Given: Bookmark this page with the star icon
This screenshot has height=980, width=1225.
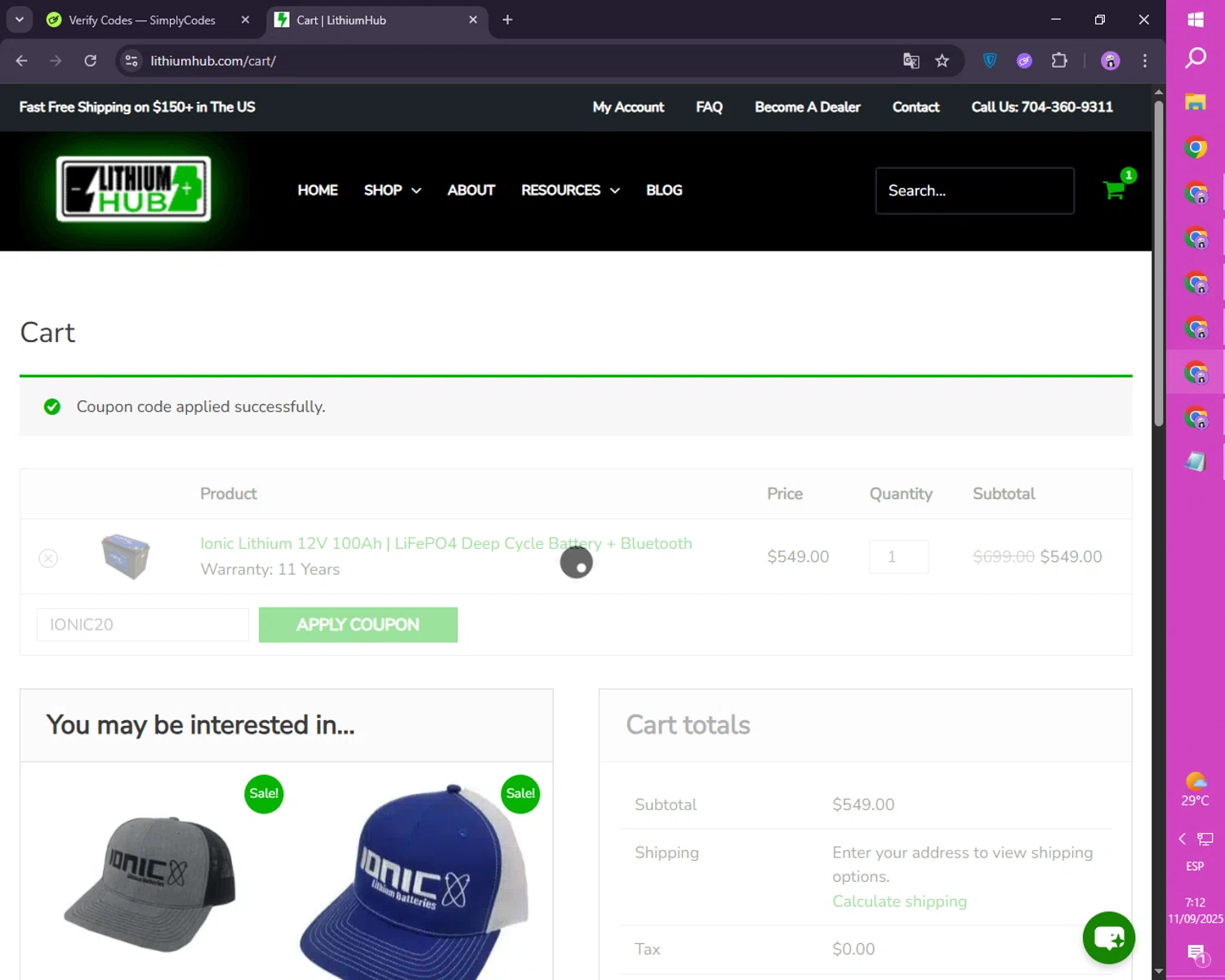Looking at the screenshot, I should 942,60.
